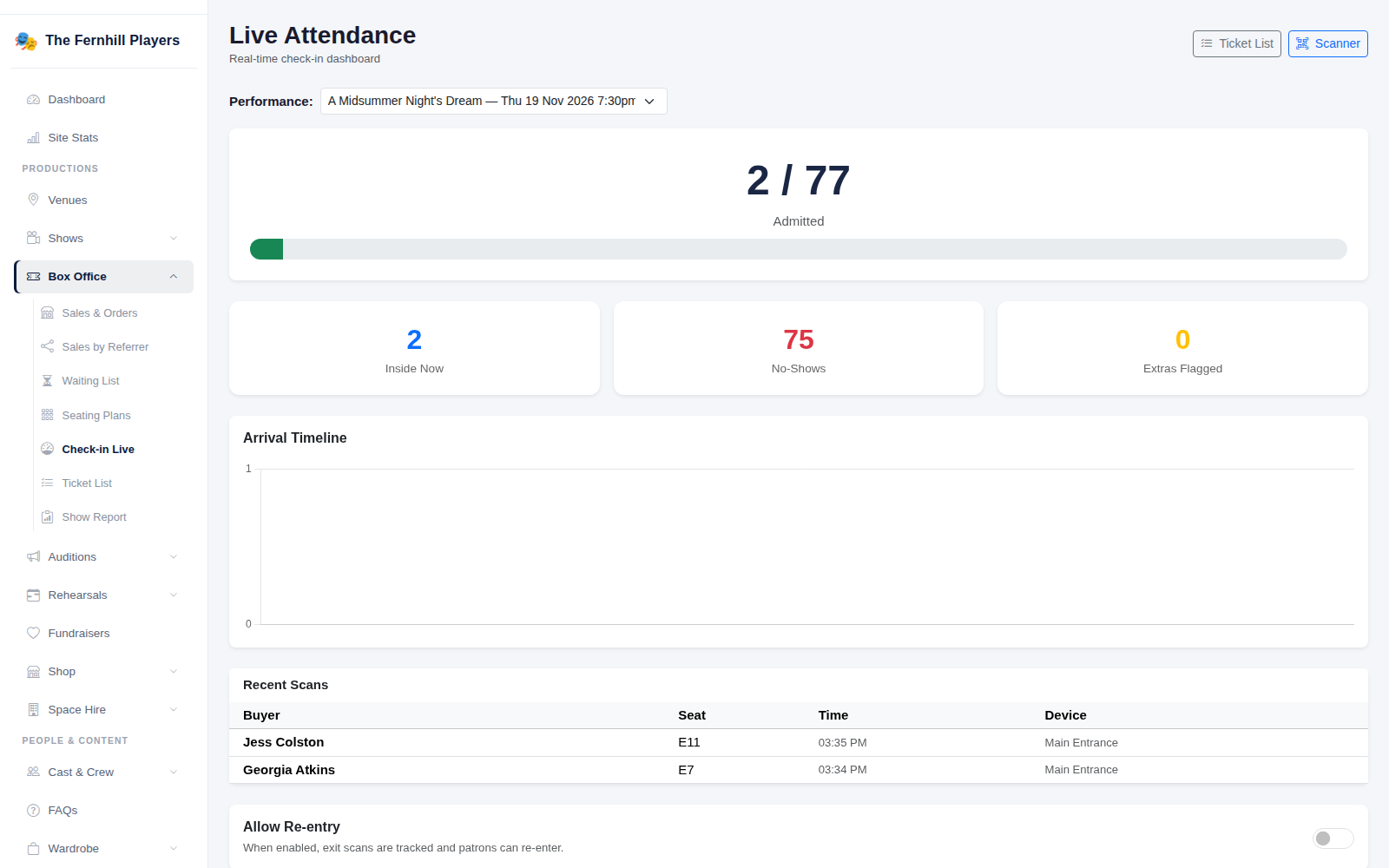Viewport: 1389px width, 868px height.
Task: Click the Extras Flagged stat card
Action: pyautogui.click(x=1182, y=348)
